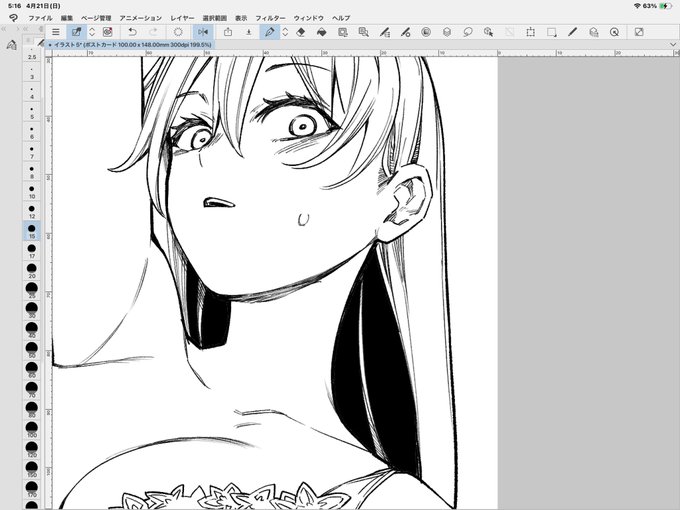Viewport: 680px width, 510px height.
Task: Open the アニメーション menu
Action: point(141,18)
